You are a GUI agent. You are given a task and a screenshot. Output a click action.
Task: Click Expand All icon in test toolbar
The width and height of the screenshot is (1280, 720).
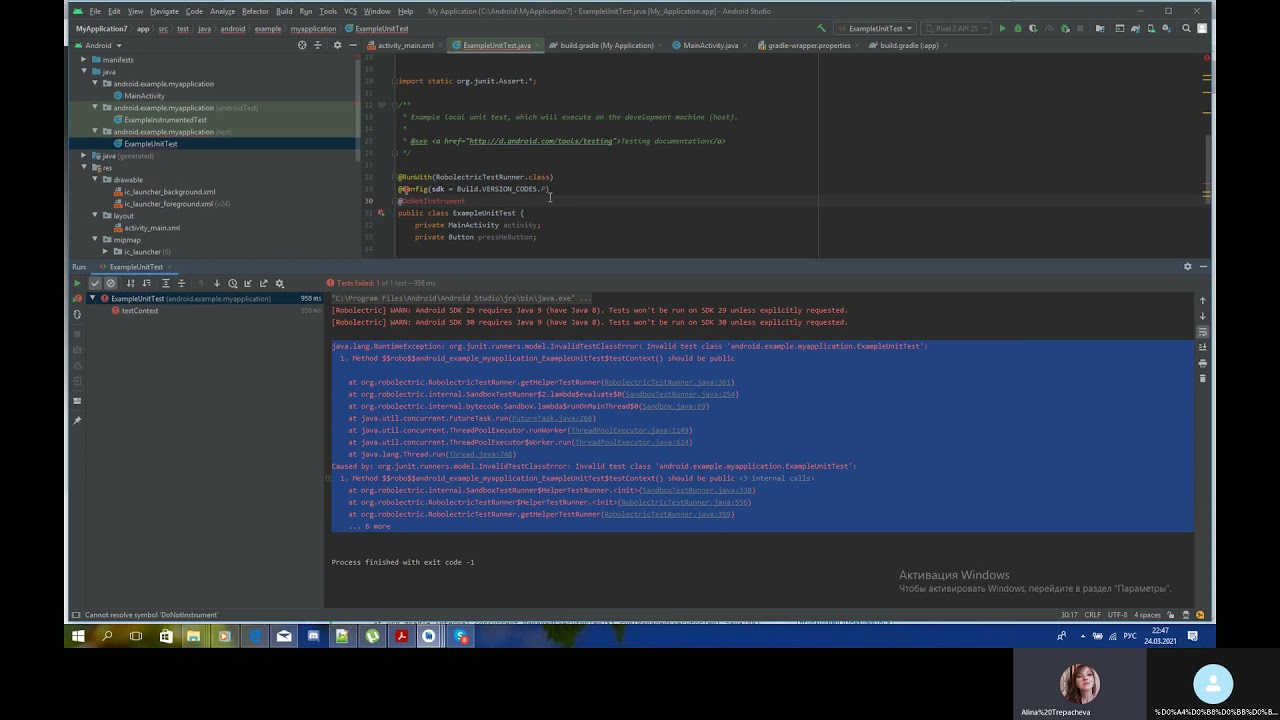pos(166,283)
